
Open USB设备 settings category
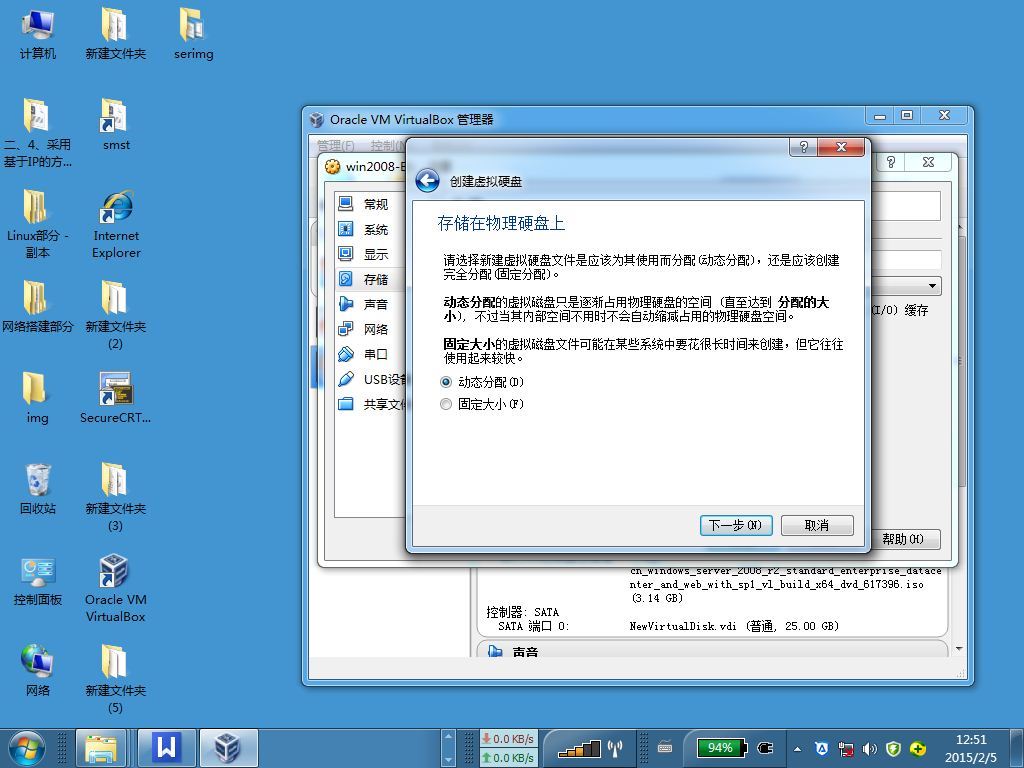(x=371, y=379)
